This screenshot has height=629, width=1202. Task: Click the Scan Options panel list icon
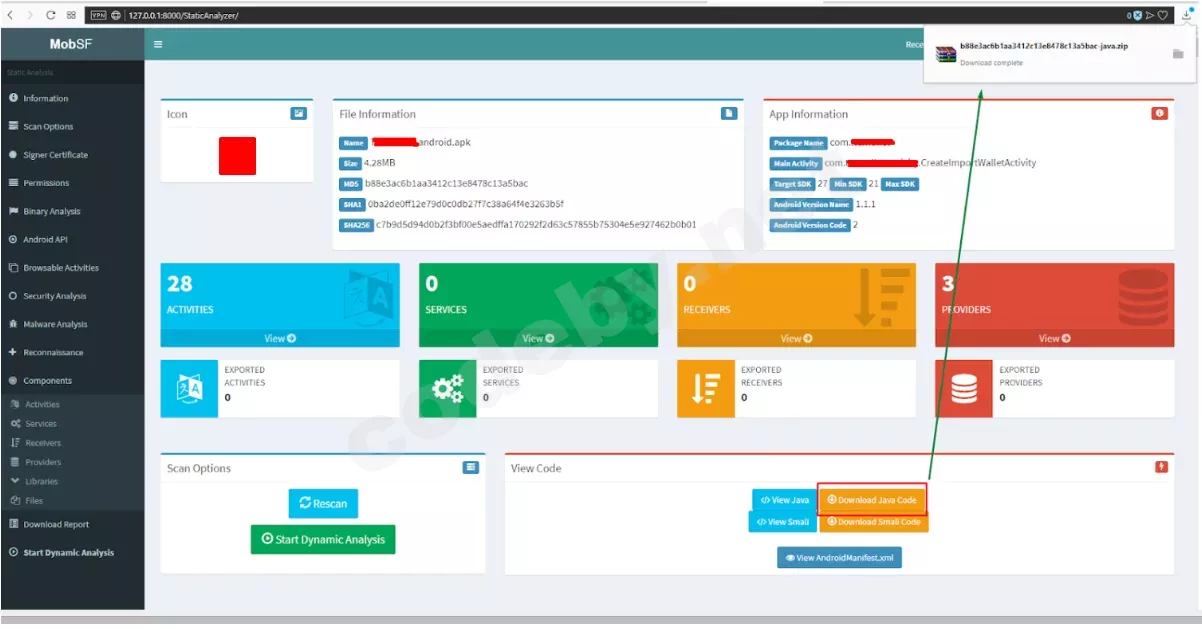(471, 467)
